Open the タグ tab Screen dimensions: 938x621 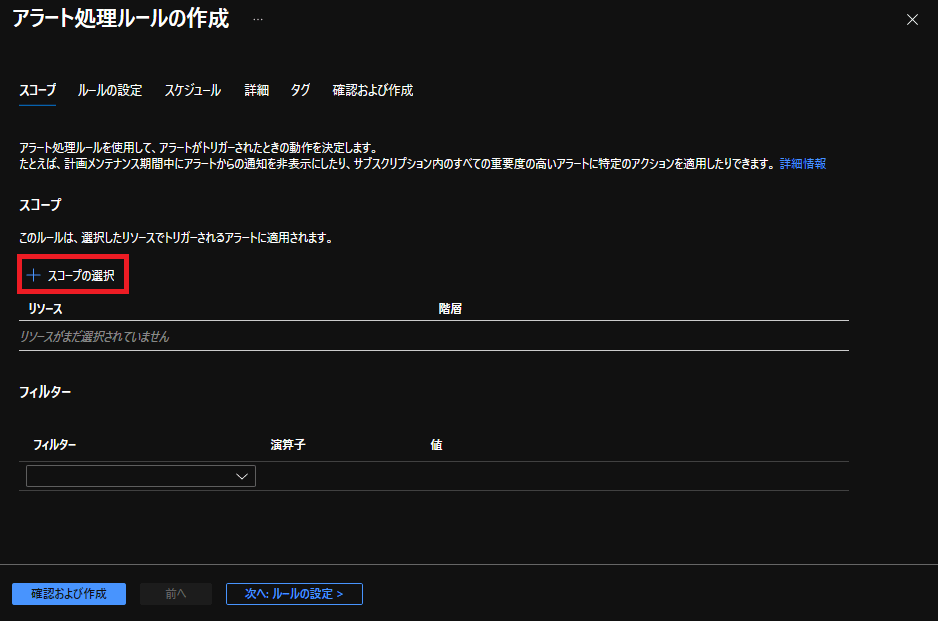(300, 90)
